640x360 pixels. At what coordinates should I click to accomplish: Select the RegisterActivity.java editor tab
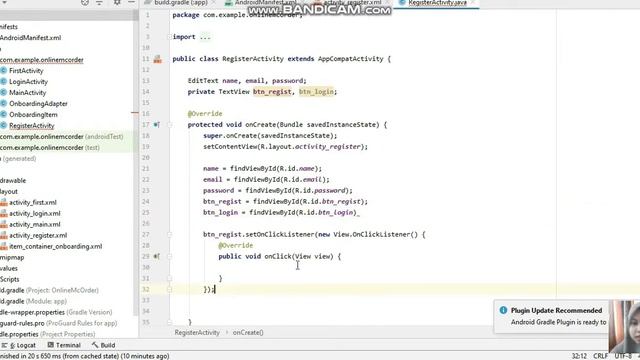pyautogui.click(x=437, y=2)
